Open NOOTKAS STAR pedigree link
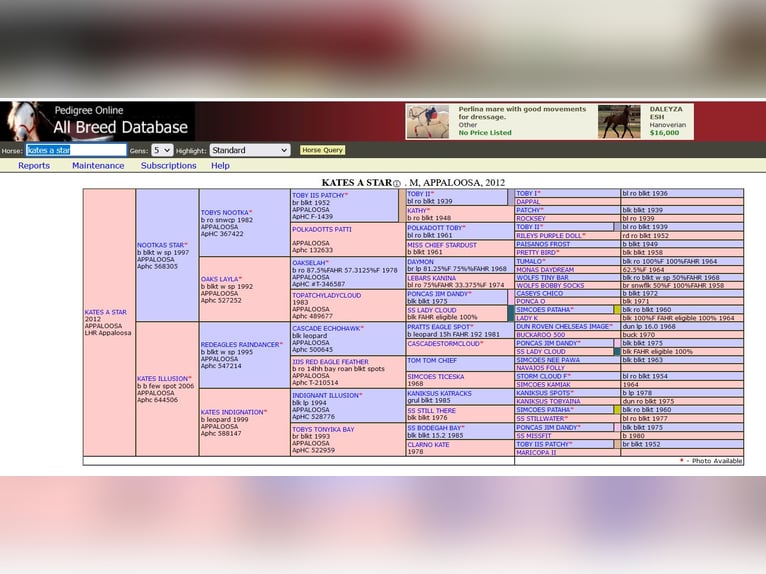 [x=161, y=245]
